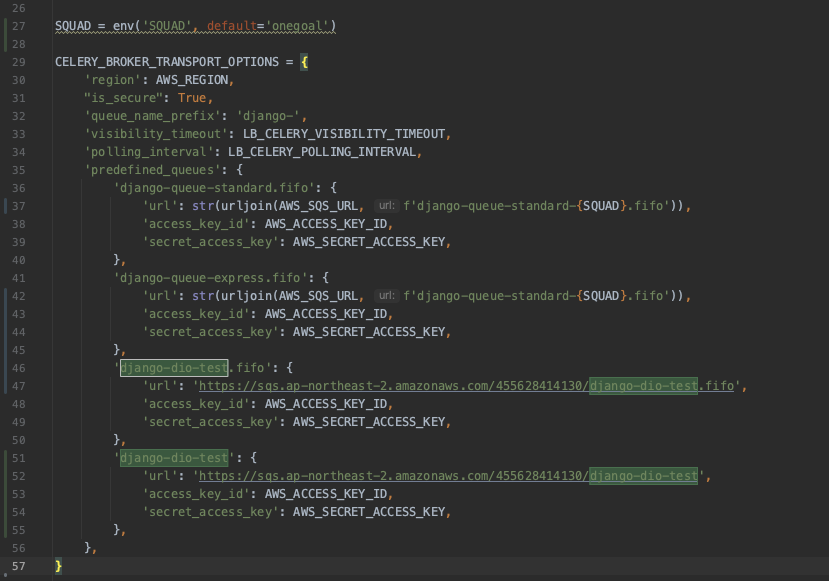The width and height of the screenshot is (829, 581).
Task: Click the str call on line 42
Action: coord(203,296)
